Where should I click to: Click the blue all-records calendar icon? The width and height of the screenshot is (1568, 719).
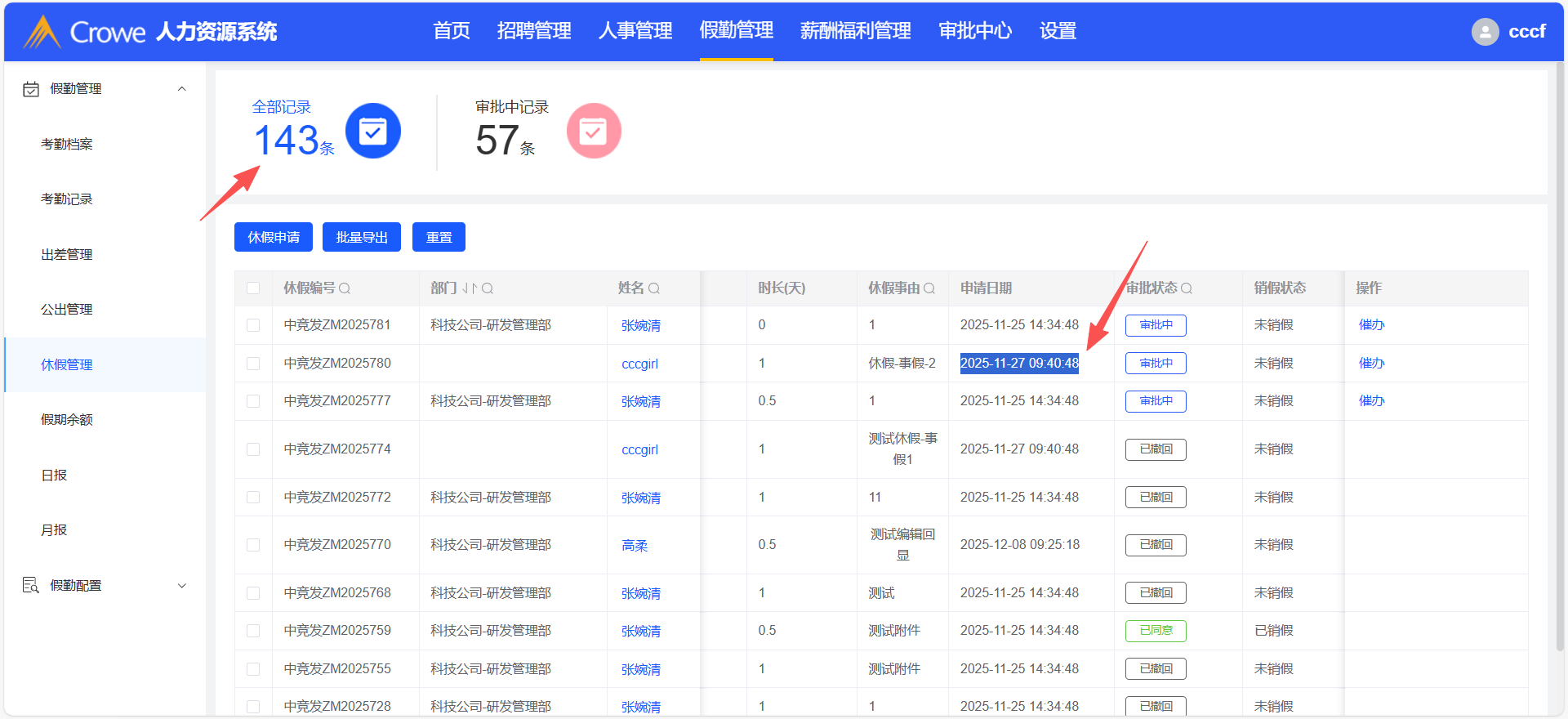(x=372, y=131)
